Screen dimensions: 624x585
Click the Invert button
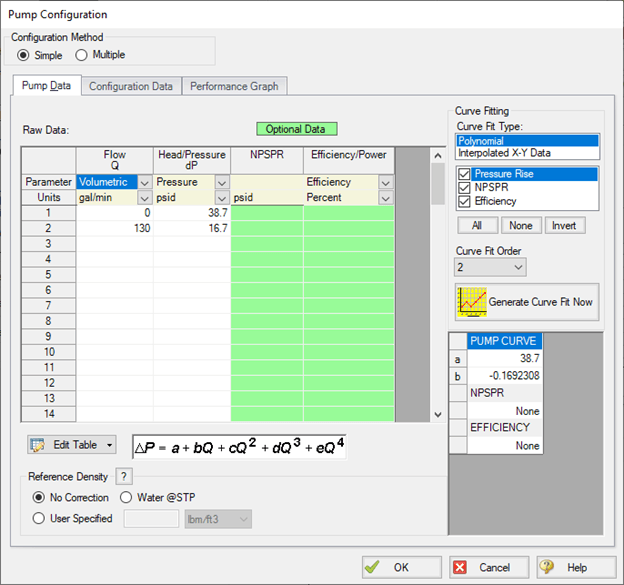[565, 226]
